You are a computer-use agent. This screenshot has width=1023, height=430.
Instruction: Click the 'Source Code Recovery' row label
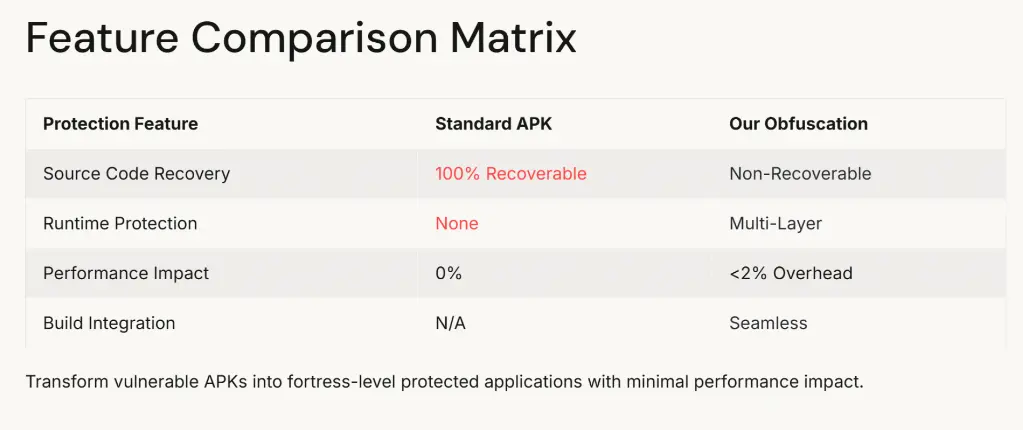[x=136, y=174]
